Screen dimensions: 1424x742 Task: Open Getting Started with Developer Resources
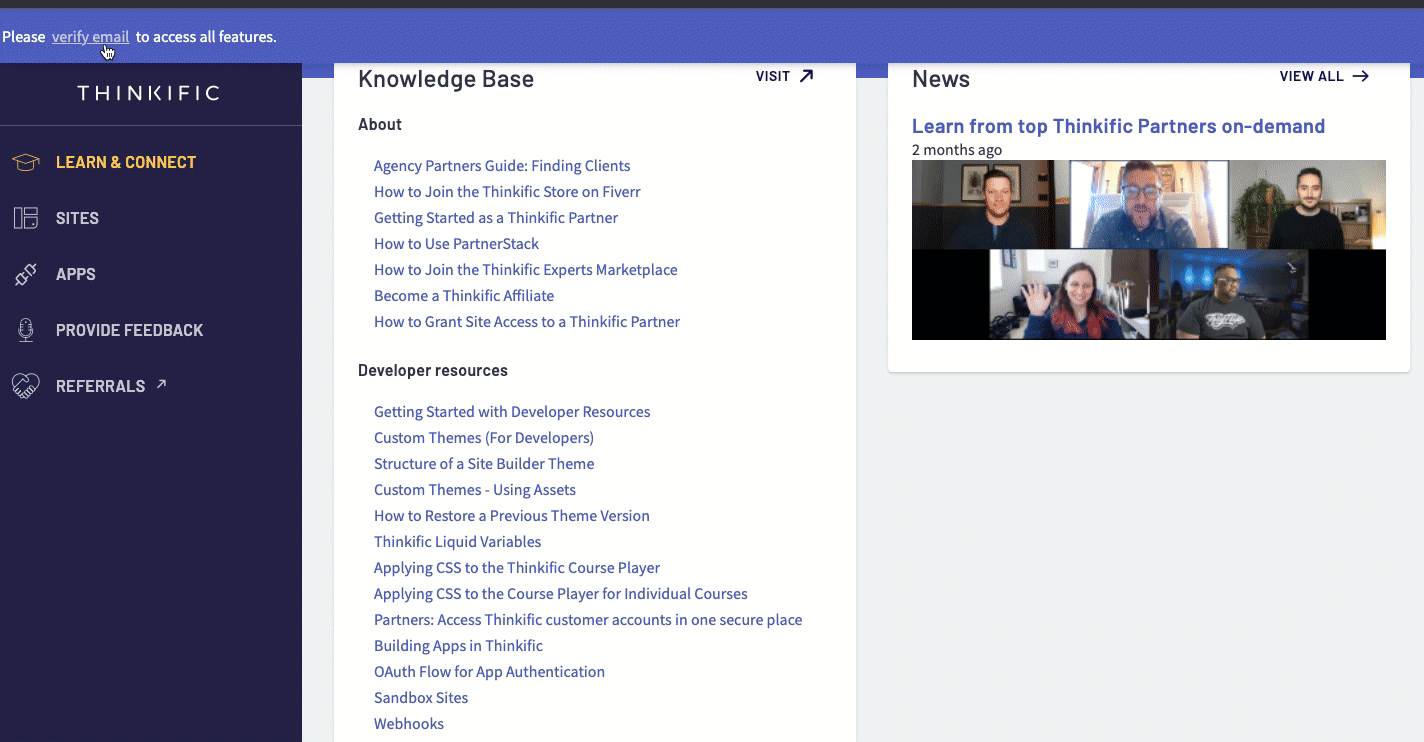click(512, 412)
